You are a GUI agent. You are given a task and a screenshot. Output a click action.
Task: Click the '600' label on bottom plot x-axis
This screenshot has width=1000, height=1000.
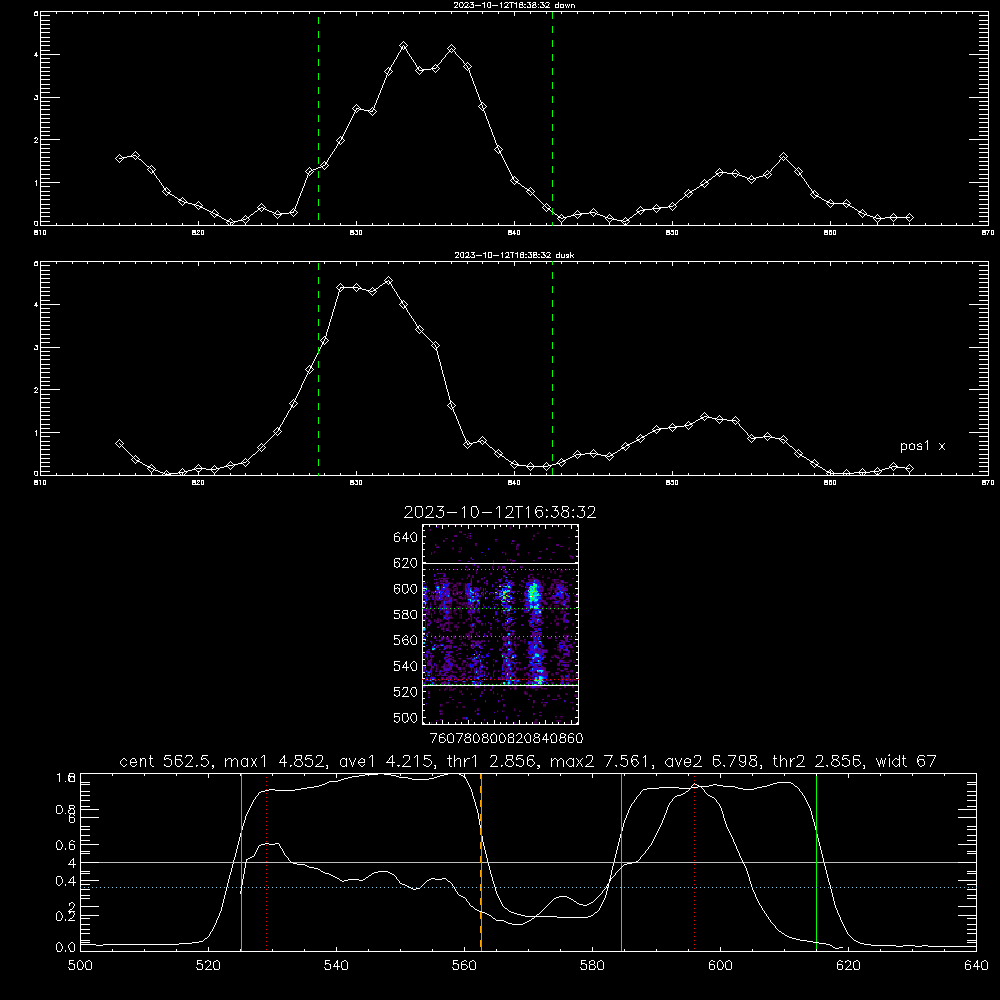(720, 966)
